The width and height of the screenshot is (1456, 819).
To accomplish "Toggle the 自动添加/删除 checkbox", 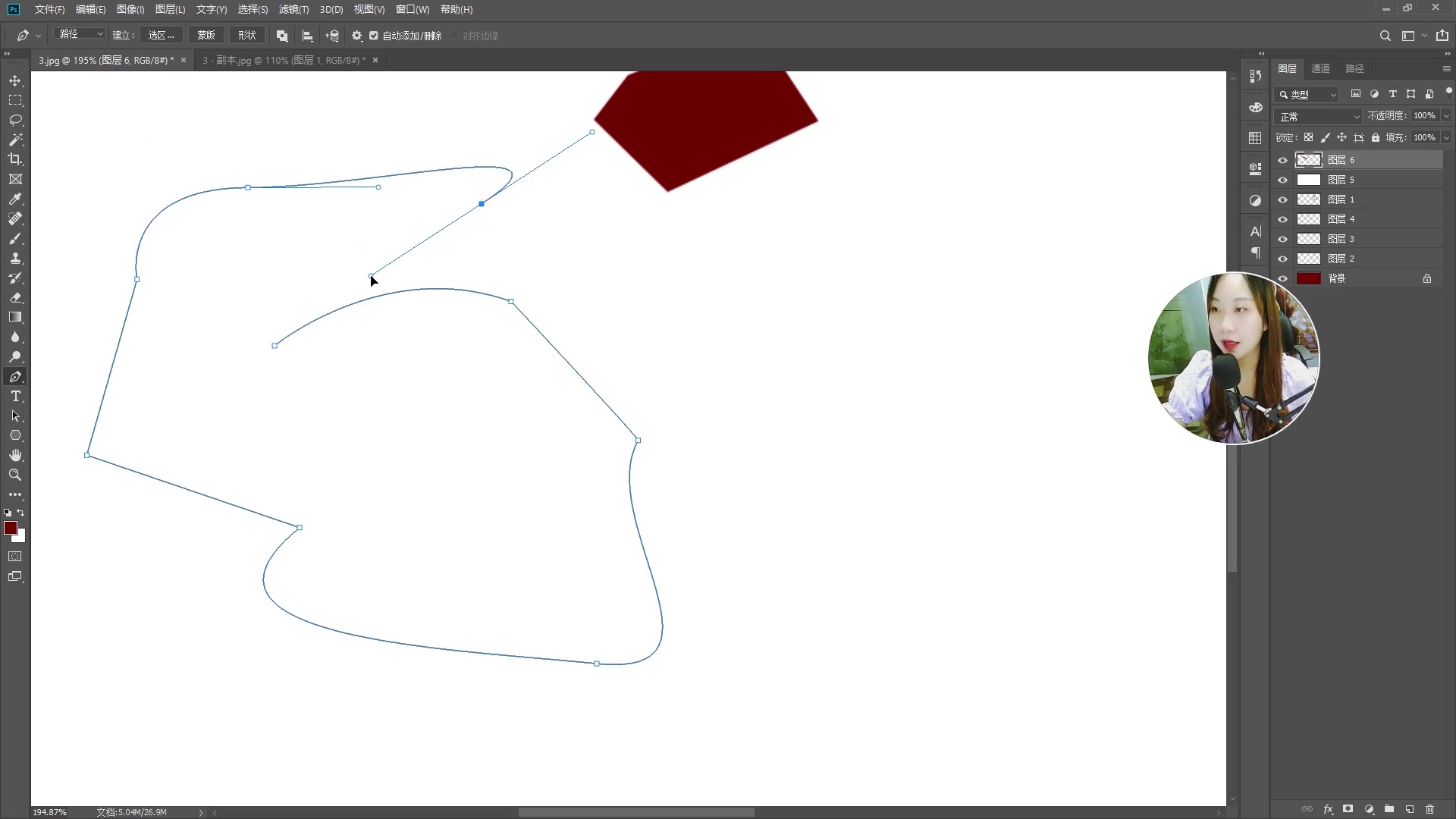I will click(374, 36).
